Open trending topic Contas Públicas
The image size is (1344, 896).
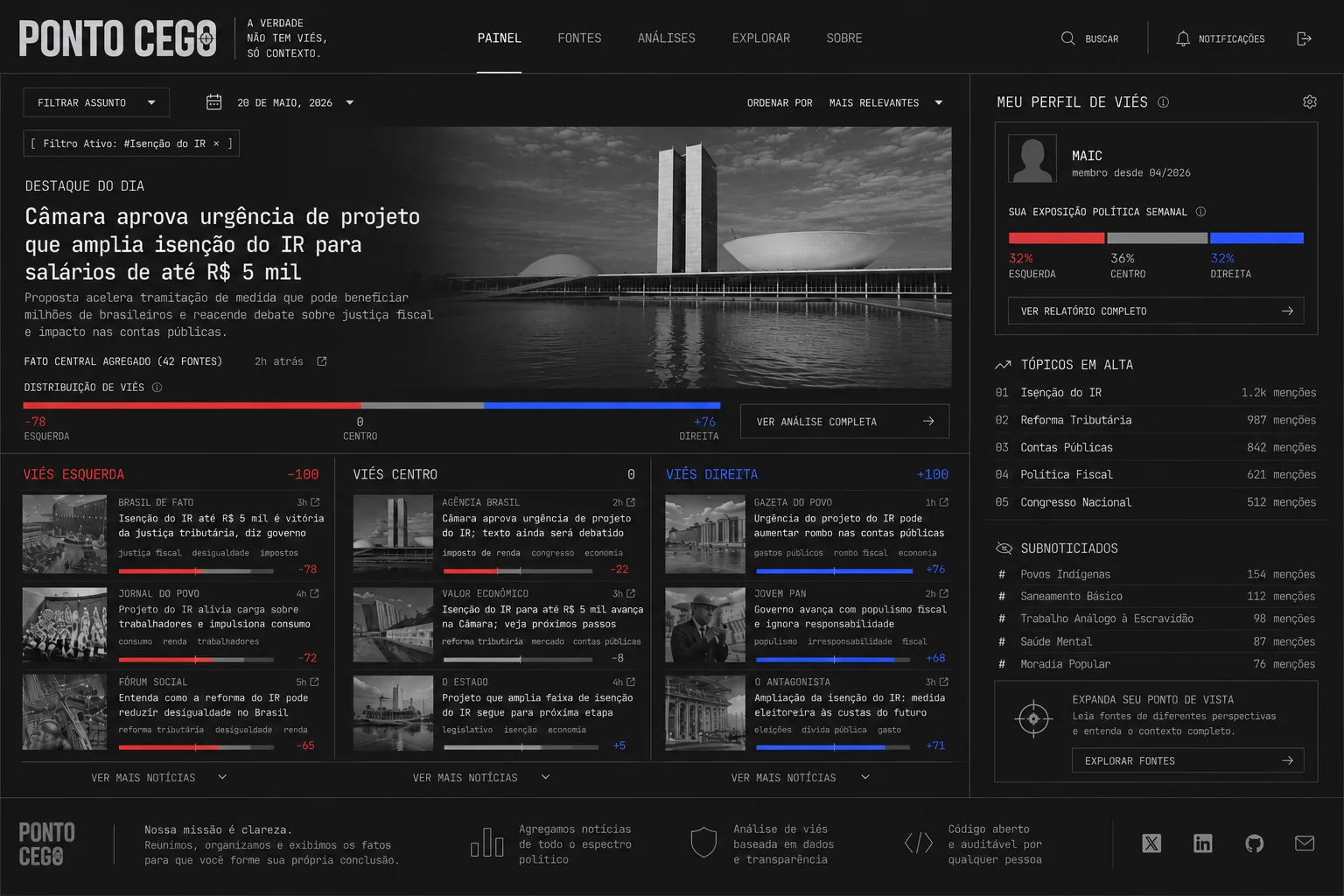[1155, 447]
